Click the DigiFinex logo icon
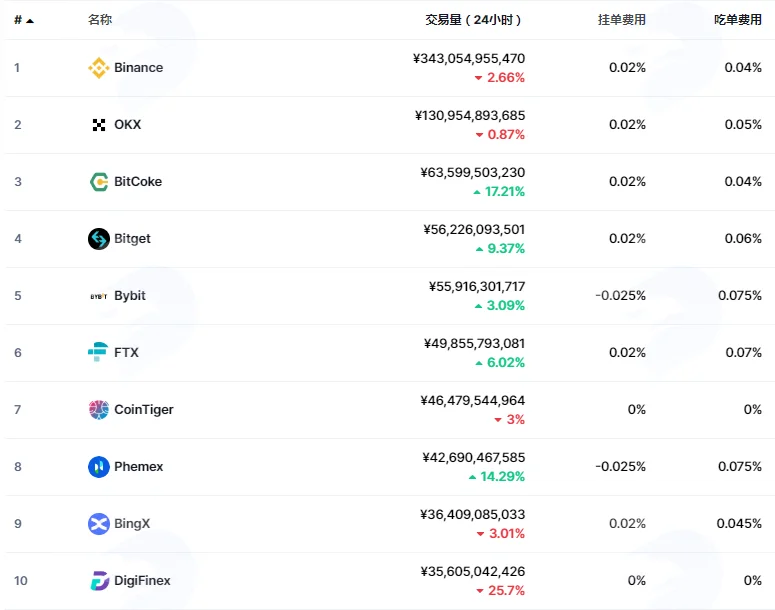Image resolution: width=775 pixels, height=610 pixels. click(x=99, y=581)
